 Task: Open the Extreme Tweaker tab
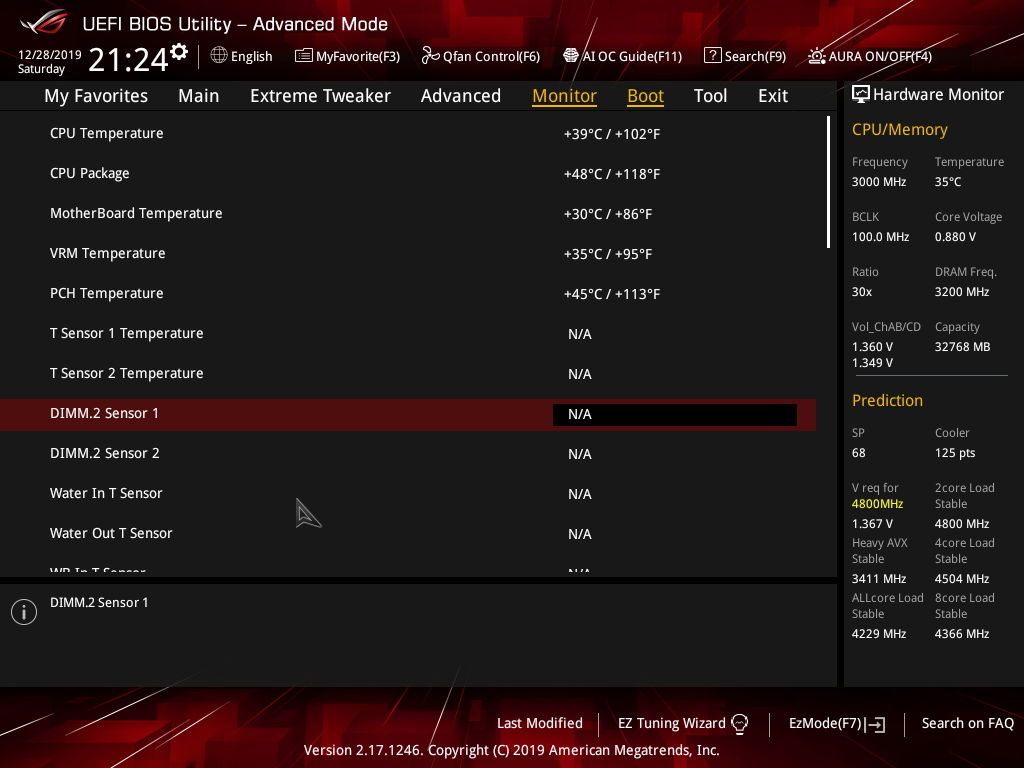[321, 96]
